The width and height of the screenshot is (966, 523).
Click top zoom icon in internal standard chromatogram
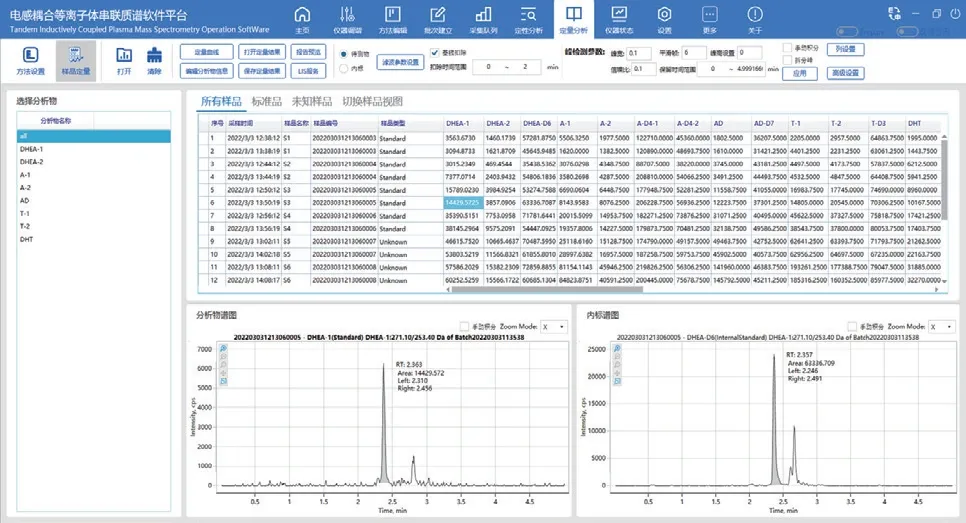617,349
